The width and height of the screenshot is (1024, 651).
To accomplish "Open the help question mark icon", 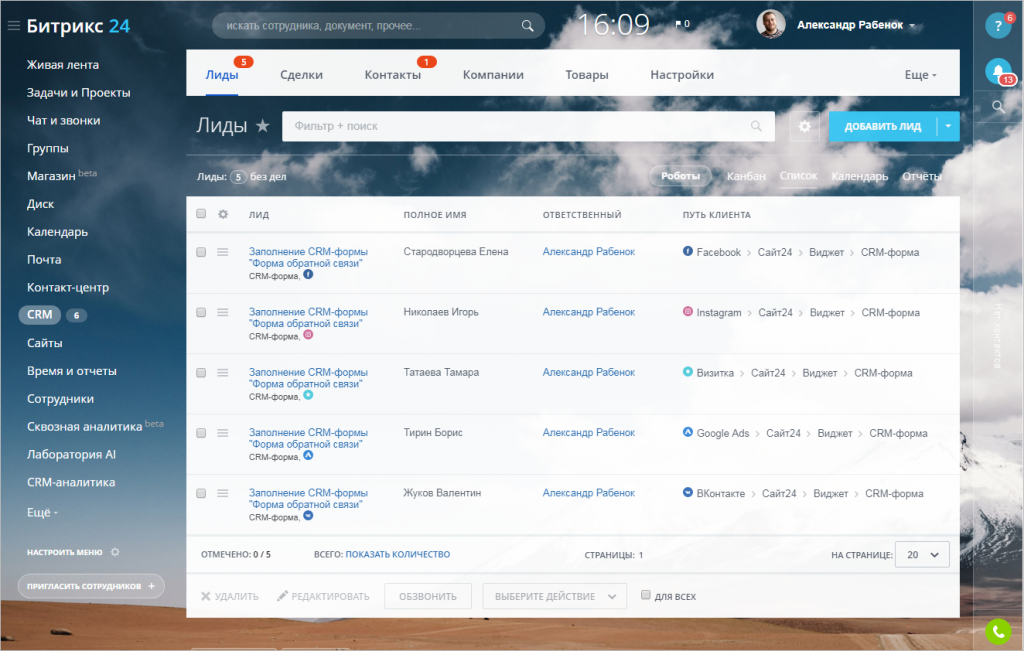I will pos(998,25).
